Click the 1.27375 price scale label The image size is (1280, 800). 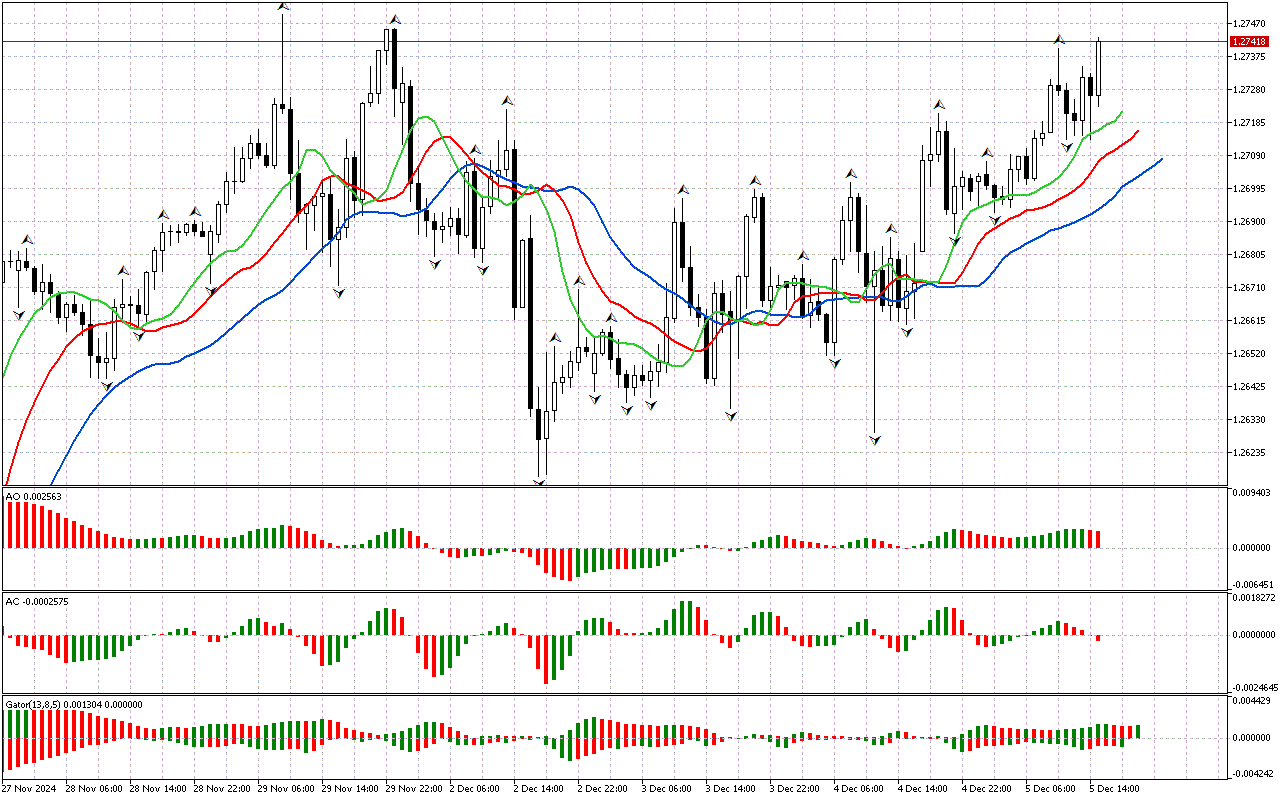[x=1250, y=56]
